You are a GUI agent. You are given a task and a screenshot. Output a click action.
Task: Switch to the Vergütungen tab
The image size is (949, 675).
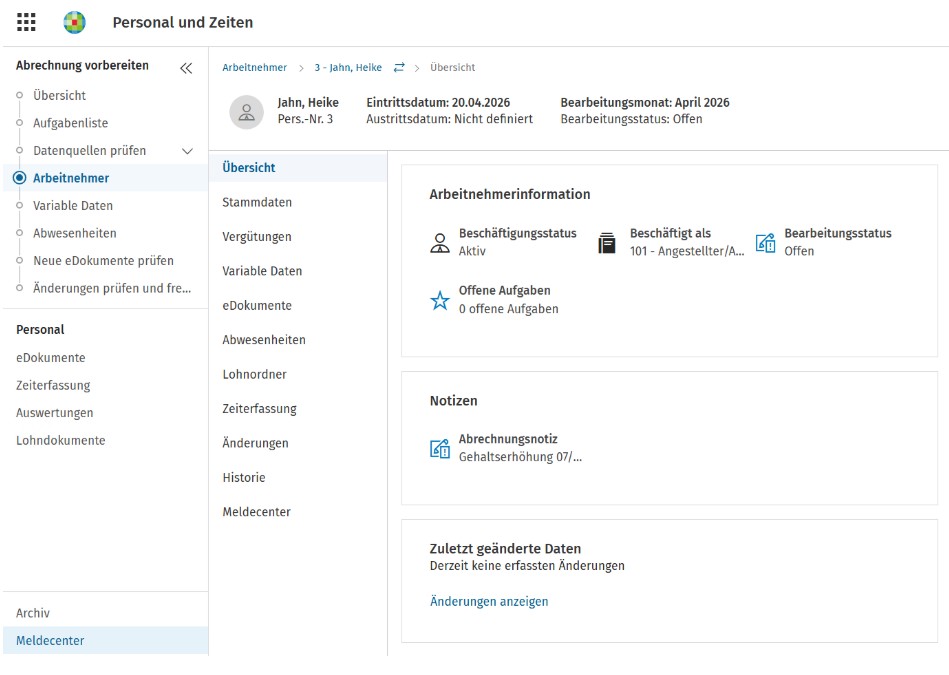click(257, 237)
